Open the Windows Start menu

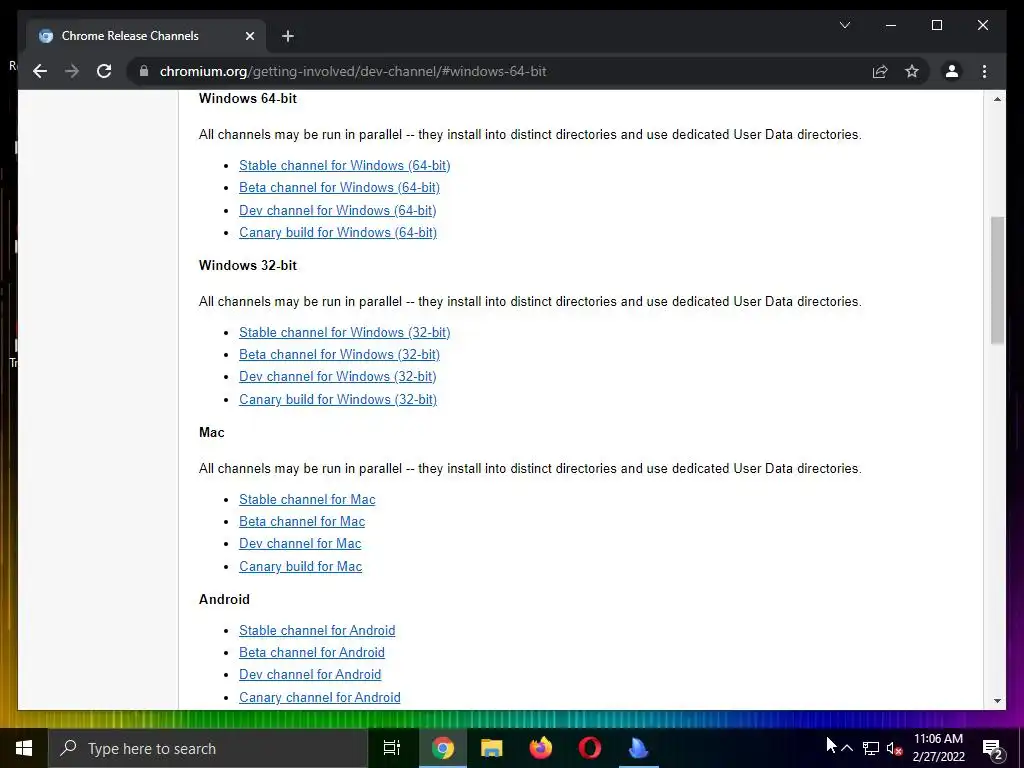coord(24,748)
